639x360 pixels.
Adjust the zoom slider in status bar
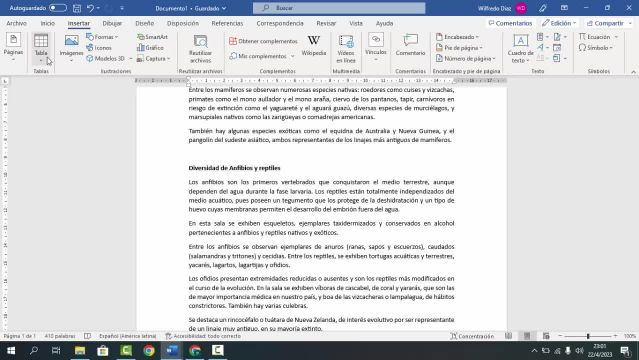click(x=588, y=336)
